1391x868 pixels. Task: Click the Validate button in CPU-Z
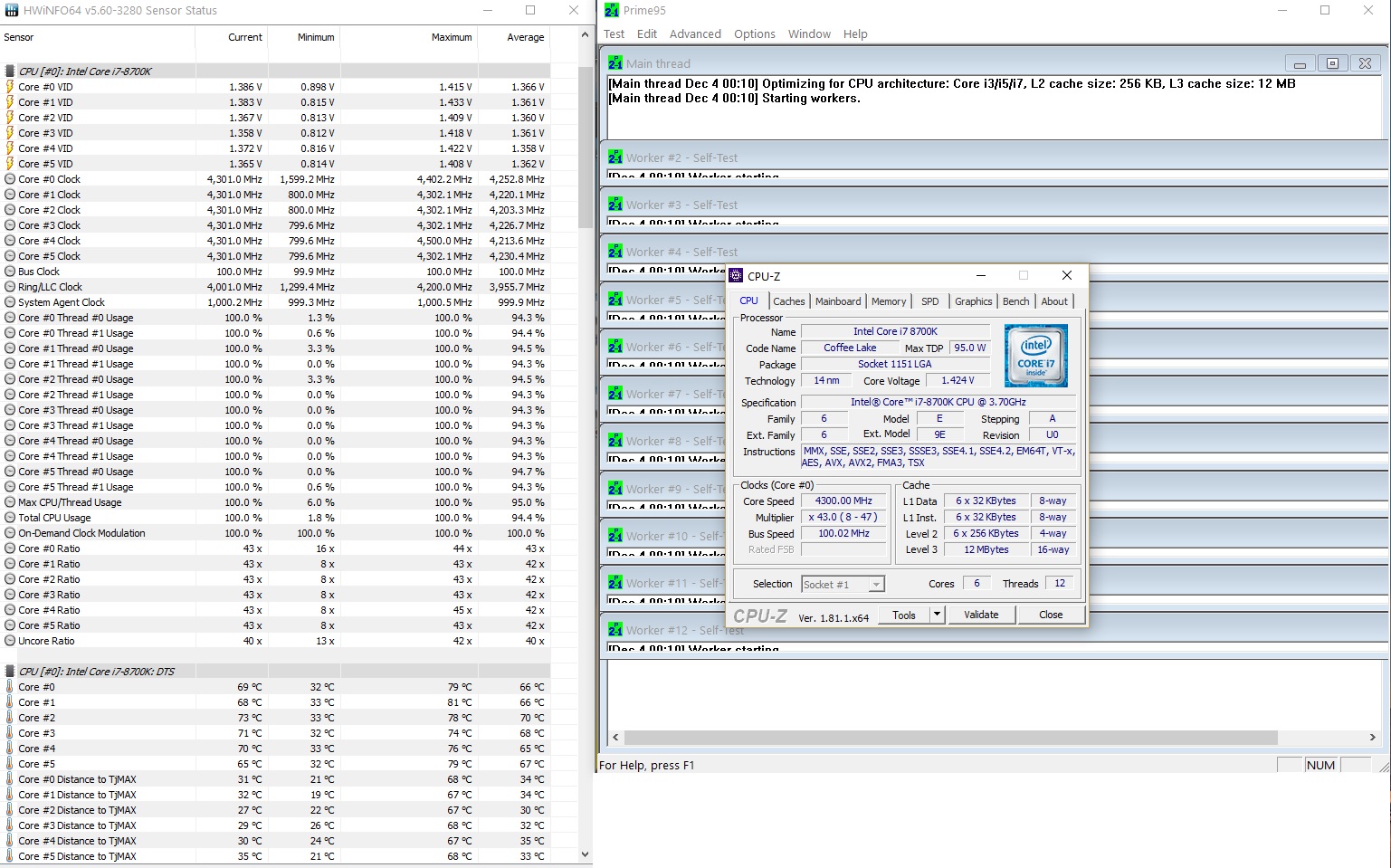pos(981,615)
